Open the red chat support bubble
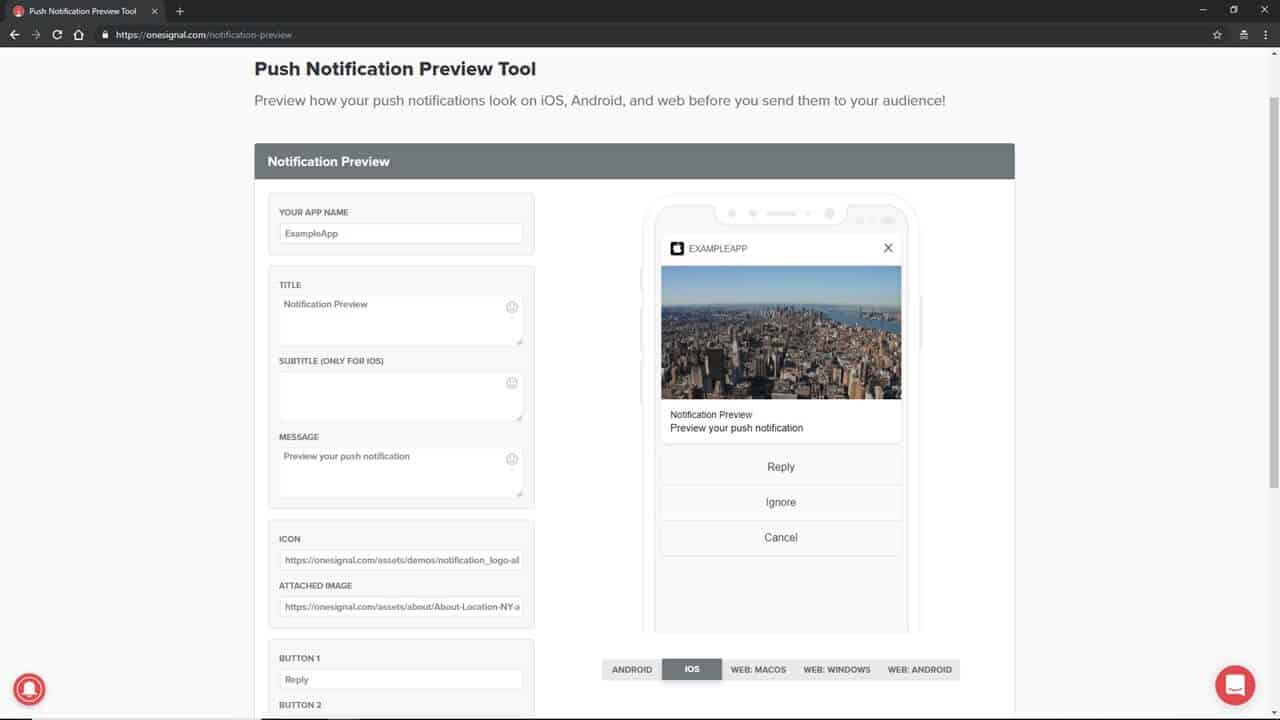 point(1235,685)
